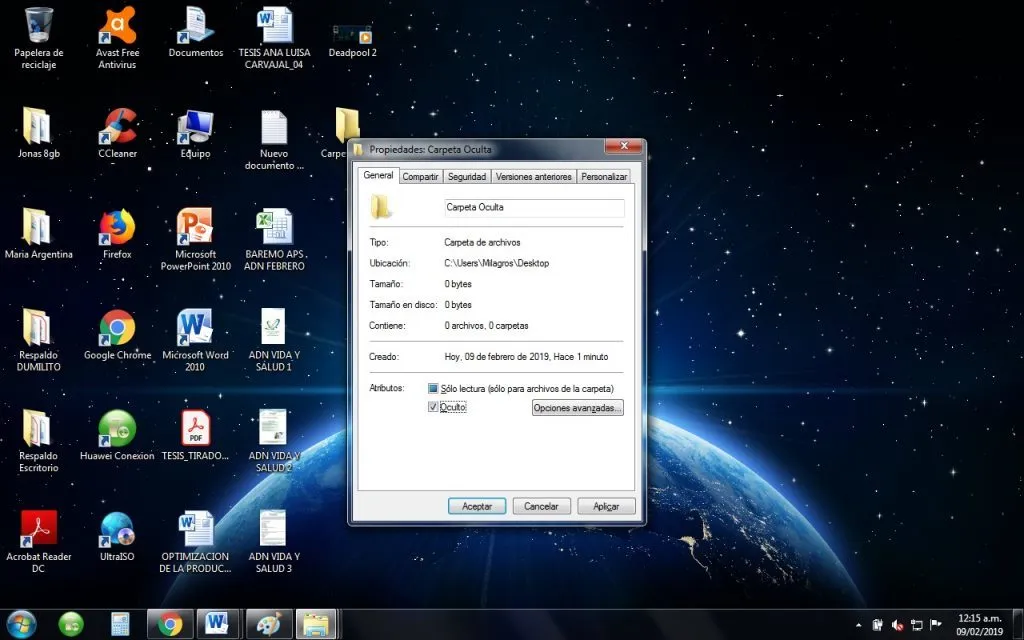Uncheck the Oculto attribute checkbox
This screenshot has height=640, width=1024.
434,407
